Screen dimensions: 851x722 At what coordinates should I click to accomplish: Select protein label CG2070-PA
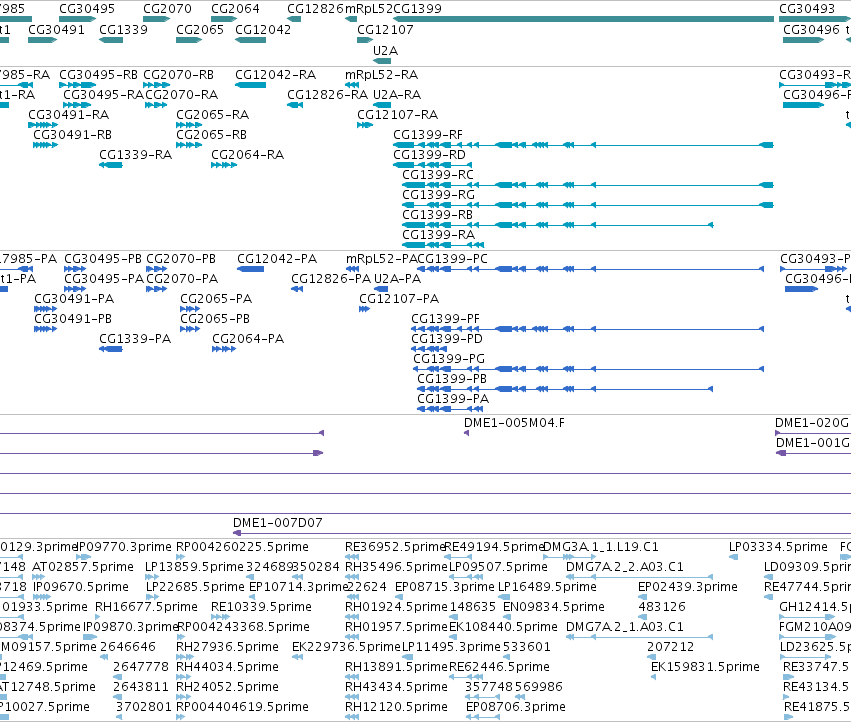[x=182, y=278]
